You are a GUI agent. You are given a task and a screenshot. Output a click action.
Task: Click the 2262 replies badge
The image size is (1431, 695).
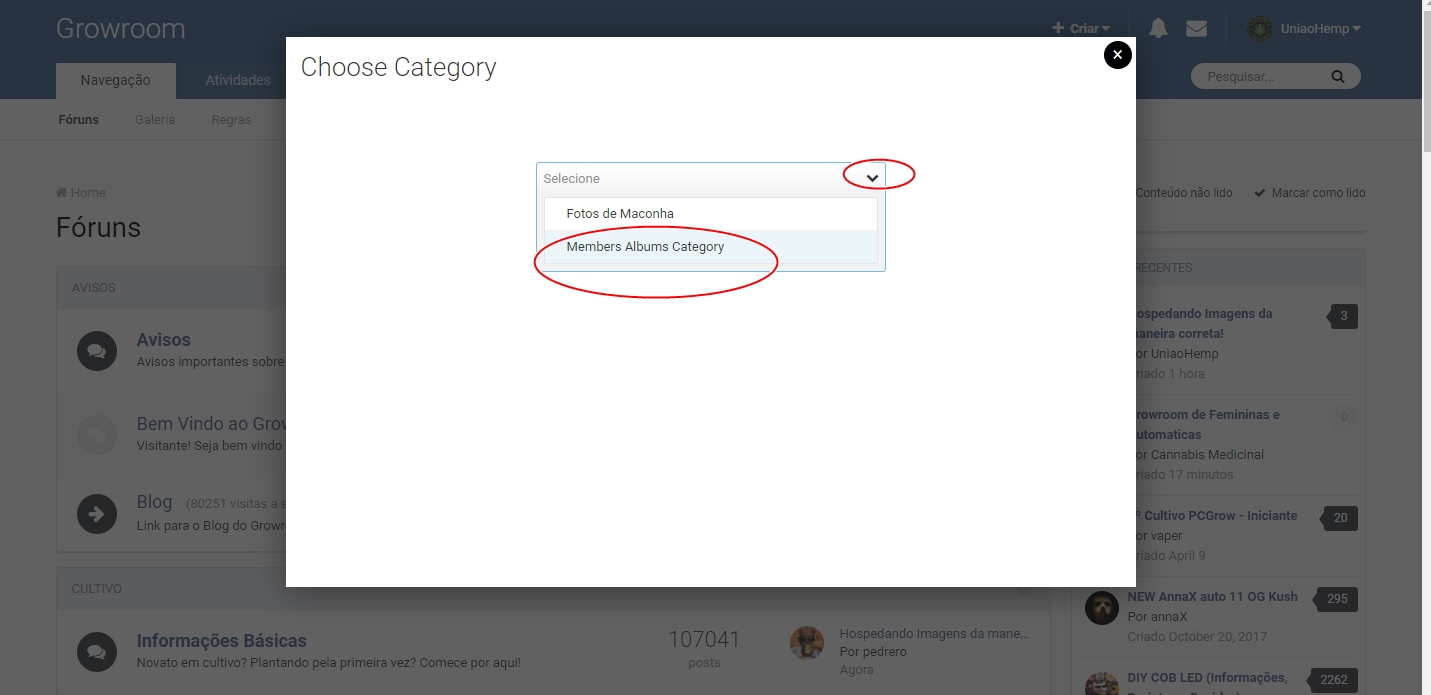pyautogui.click(x=1333, y=680)
